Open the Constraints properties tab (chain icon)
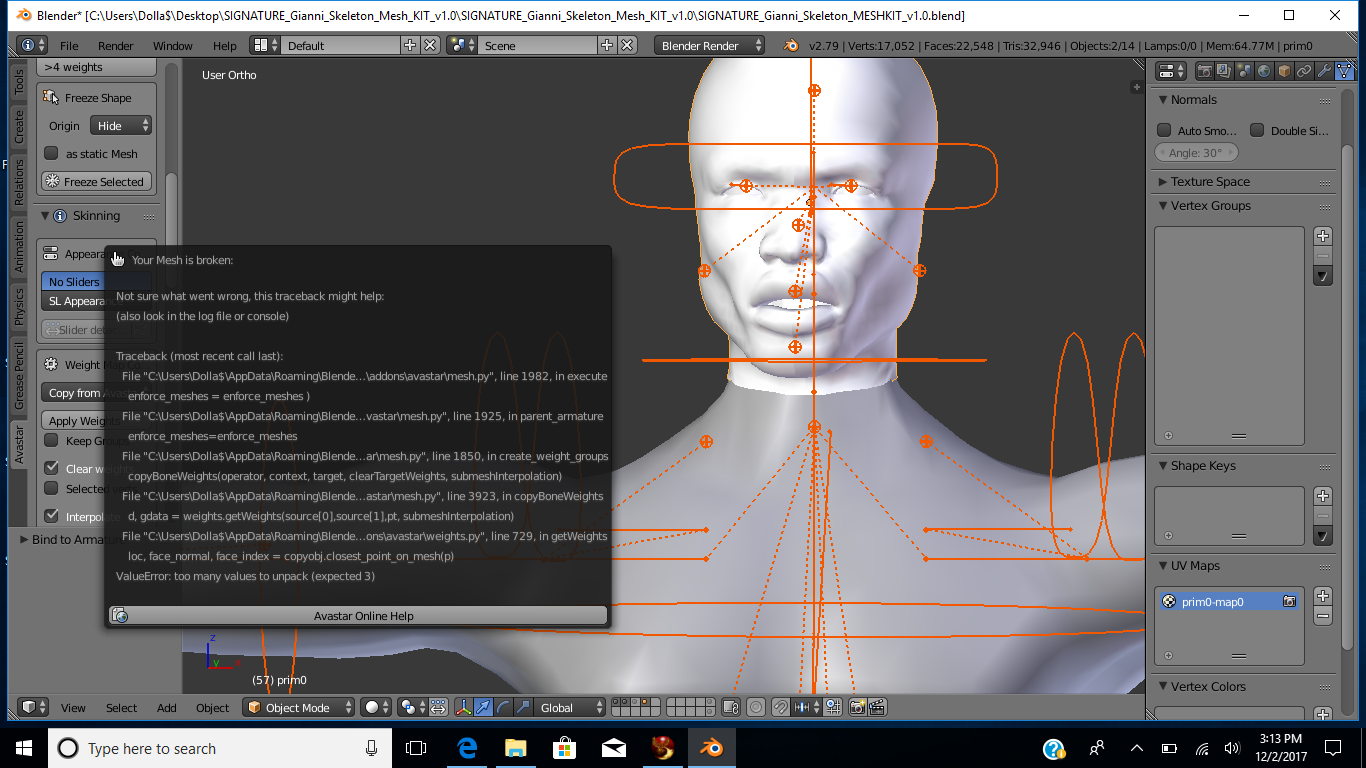The width and height of the screenshot is (1366, 768). [x=1304, y=71]
